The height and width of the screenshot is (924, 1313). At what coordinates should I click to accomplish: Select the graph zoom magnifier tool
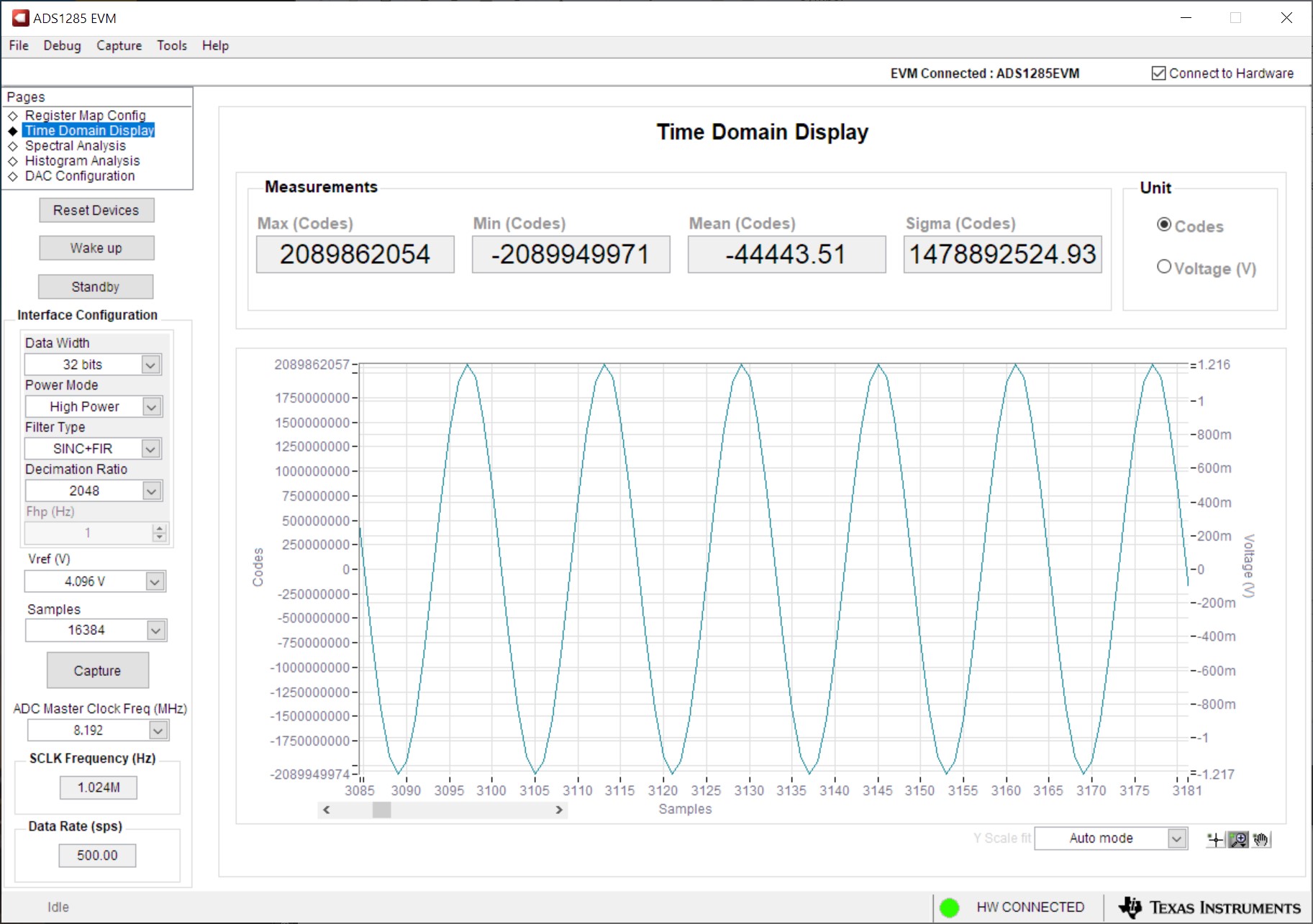(x=1238, y=839)
